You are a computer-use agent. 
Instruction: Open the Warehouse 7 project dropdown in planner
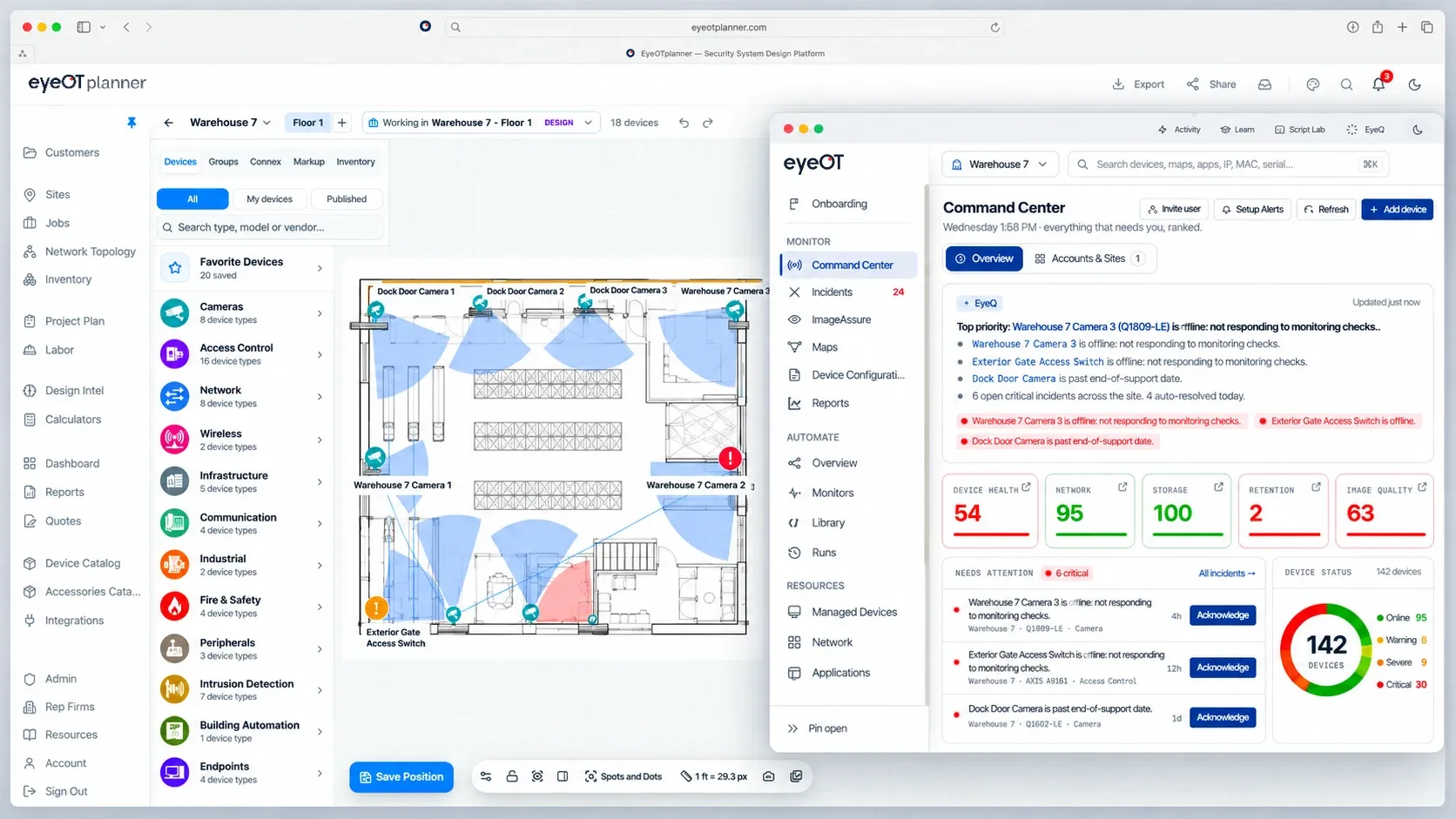pos(230,123)
